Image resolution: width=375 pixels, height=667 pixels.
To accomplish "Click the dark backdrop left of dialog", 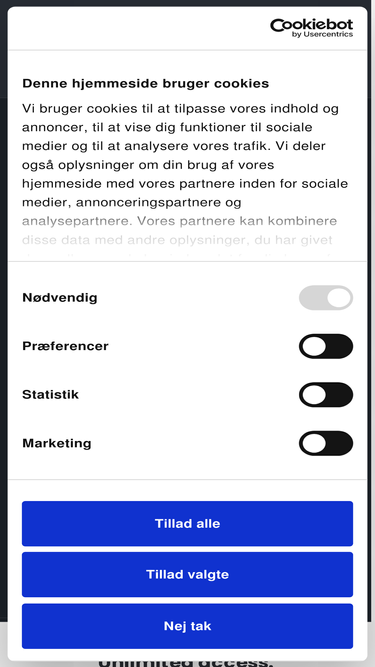I will point(3,340).
